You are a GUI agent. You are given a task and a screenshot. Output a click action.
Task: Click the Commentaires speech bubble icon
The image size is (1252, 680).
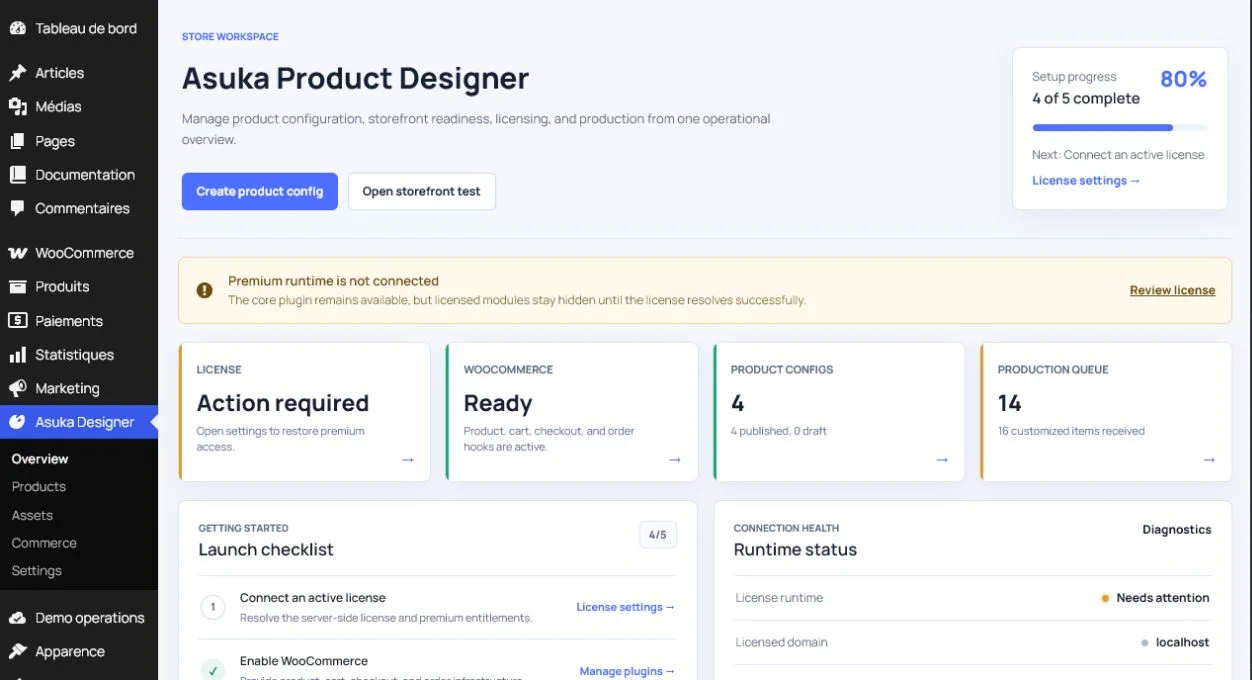click(x=17, y=209)
